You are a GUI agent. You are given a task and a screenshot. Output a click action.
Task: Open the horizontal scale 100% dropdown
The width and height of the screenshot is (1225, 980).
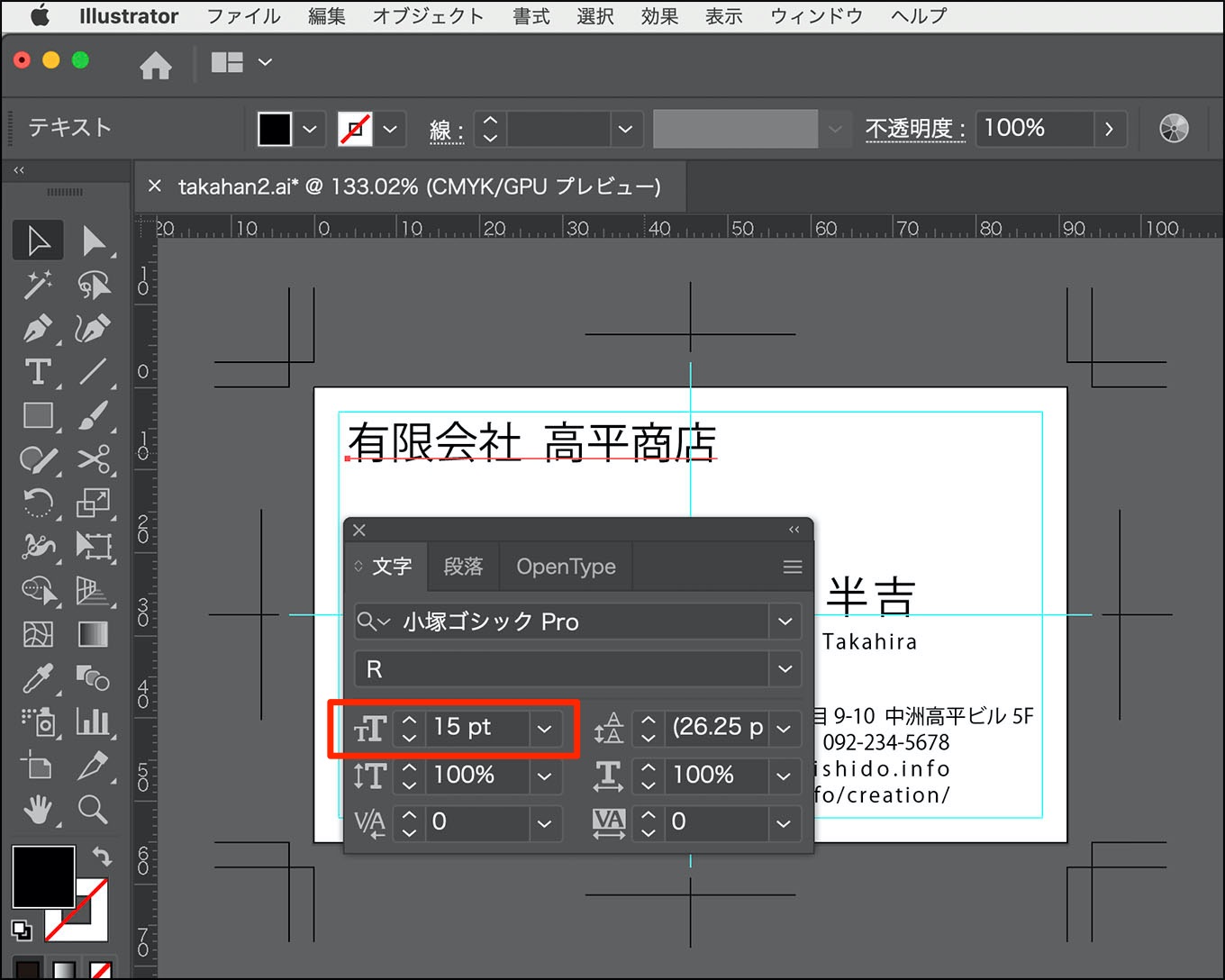click(x=784, y=775)
